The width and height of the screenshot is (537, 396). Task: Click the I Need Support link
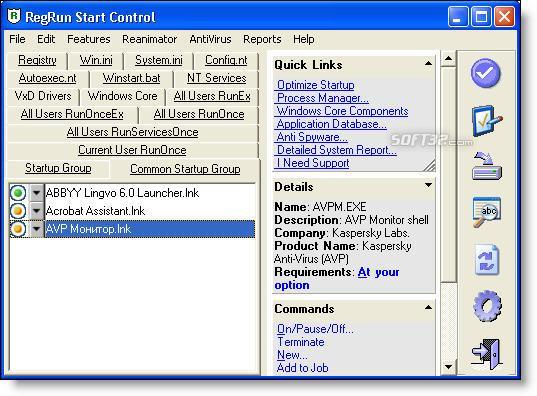(x=313, y=163)
